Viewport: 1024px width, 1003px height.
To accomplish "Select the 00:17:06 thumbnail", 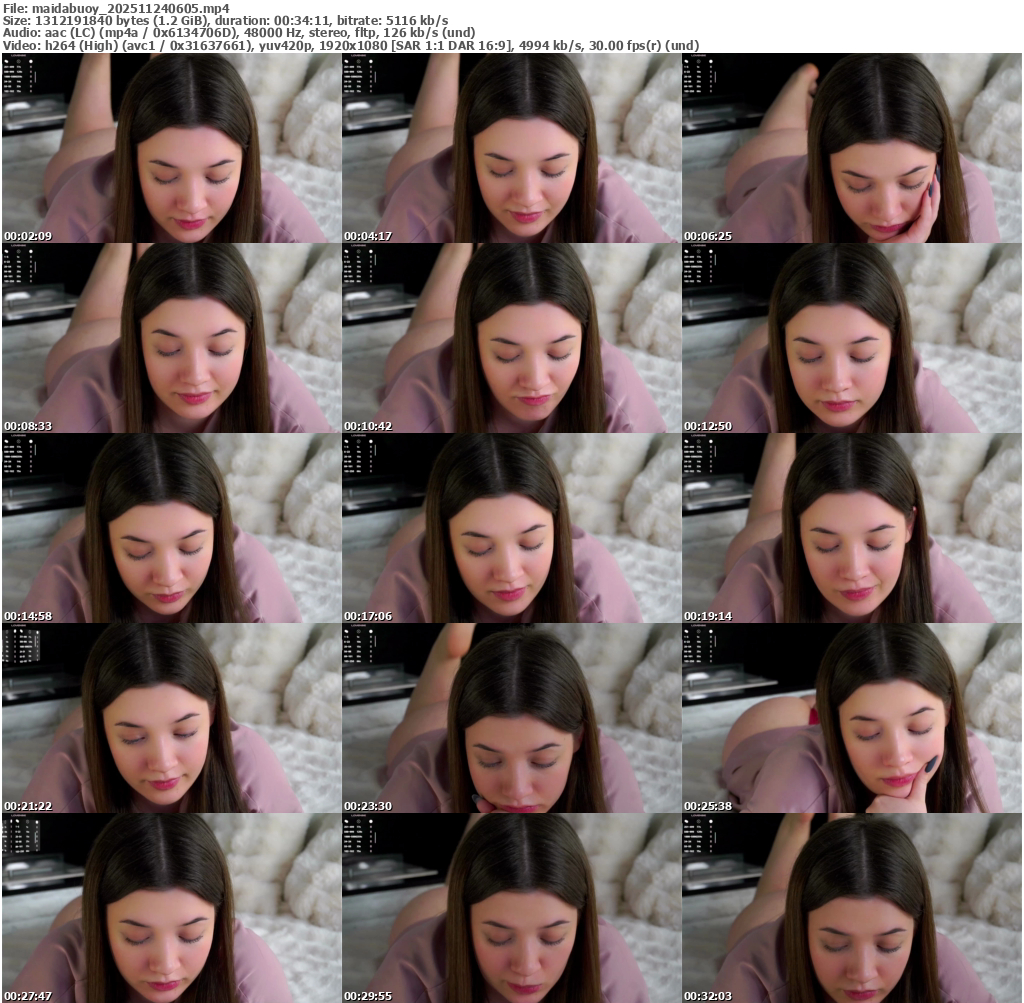I will tap(511, 528).
